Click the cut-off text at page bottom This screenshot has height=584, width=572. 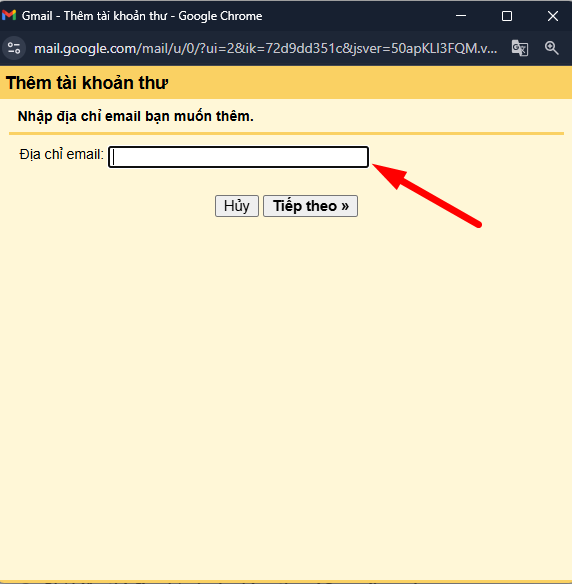click(223, 582)
